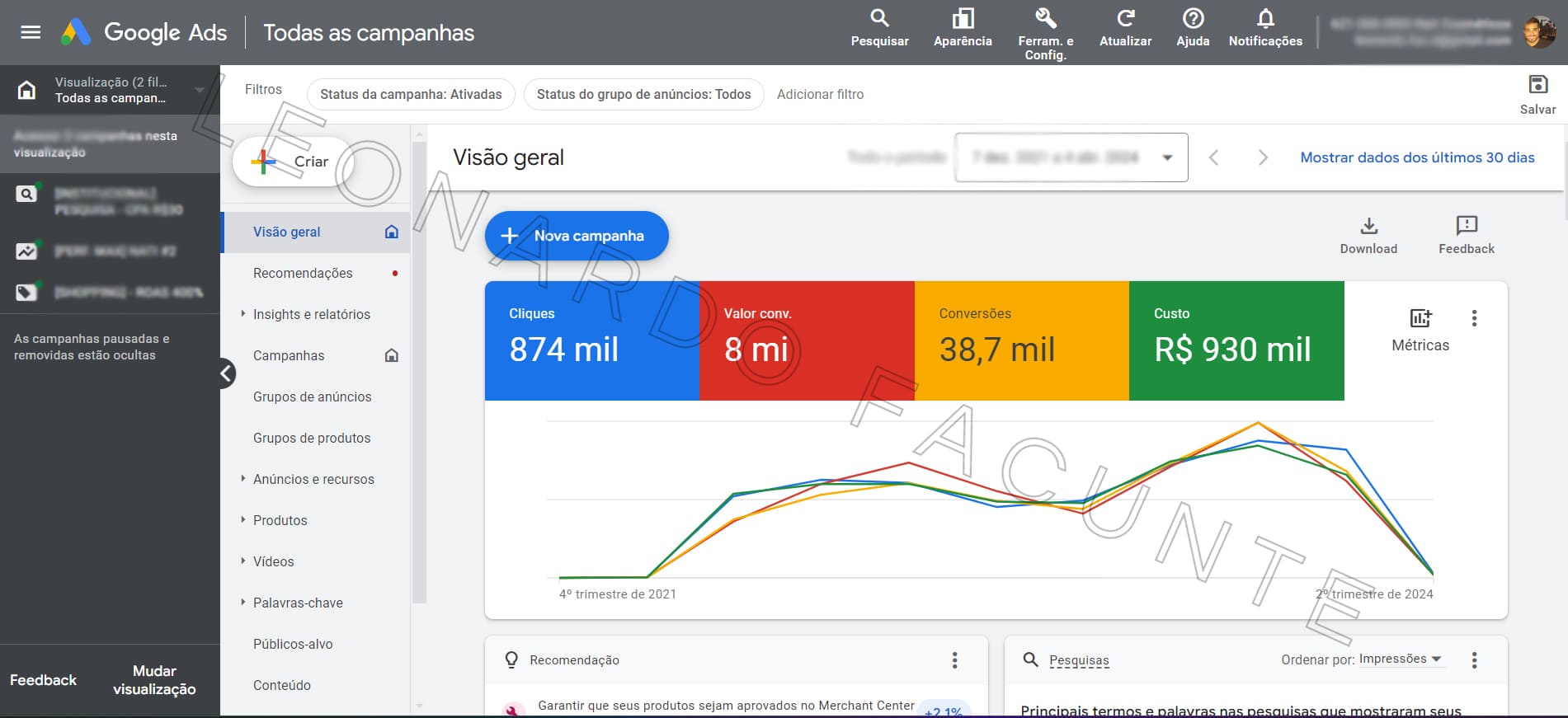Open the hamburger main menu
Viewport: 1568px width, 718px height.
[x=31, y=32]
